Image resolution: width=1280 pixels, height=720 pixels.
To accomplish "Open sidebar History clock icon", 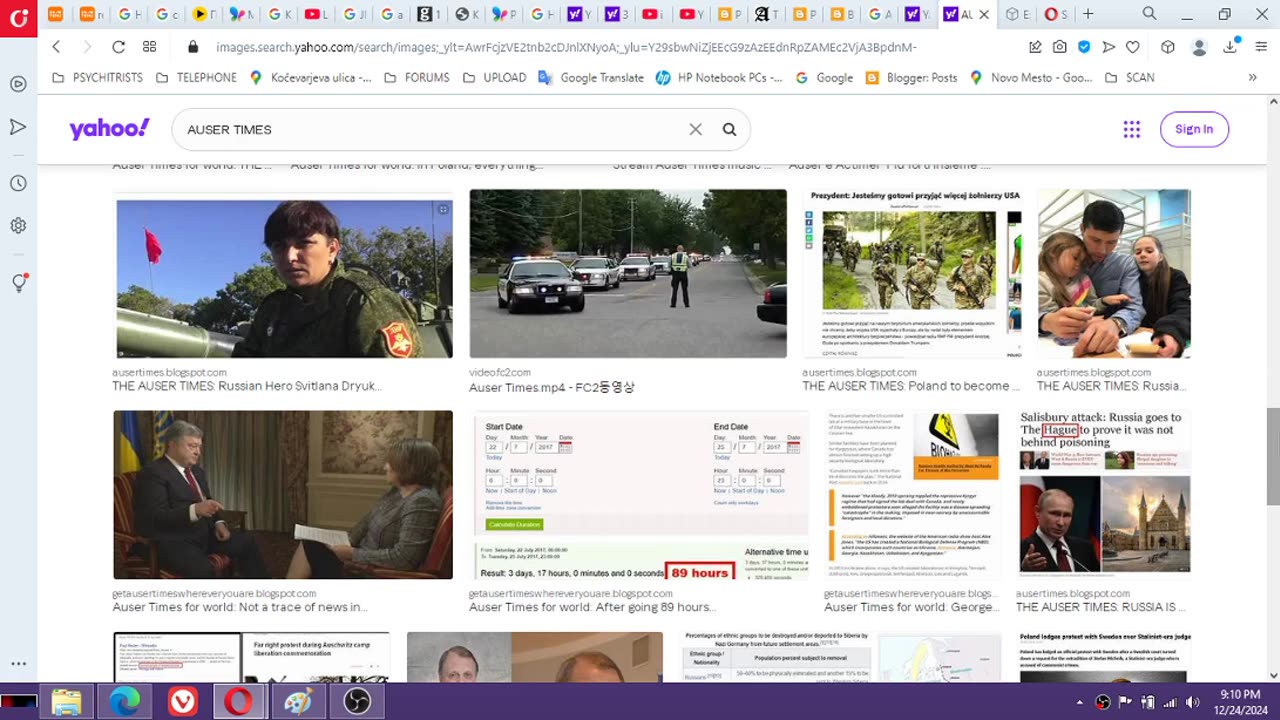I will click(x=18, y=184).
